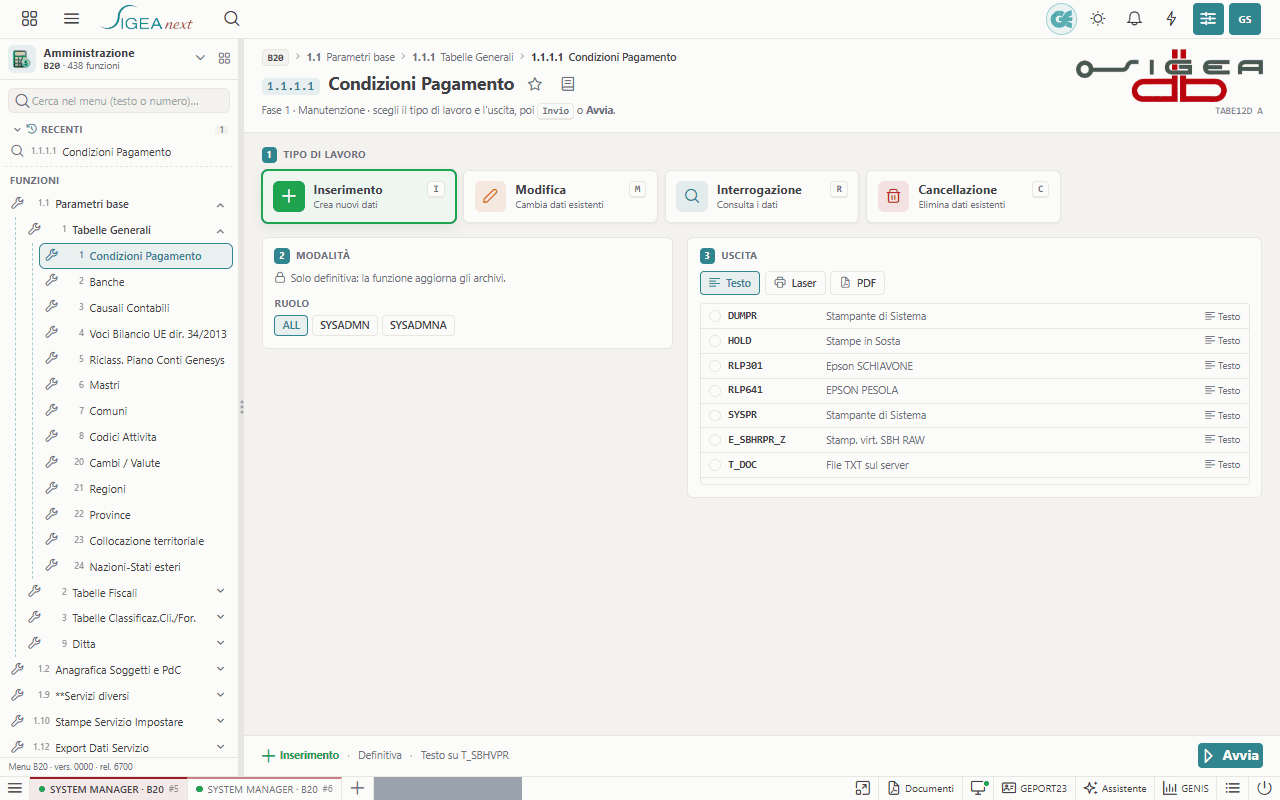Open the notes icon beside favorite star

coord(568,84)
